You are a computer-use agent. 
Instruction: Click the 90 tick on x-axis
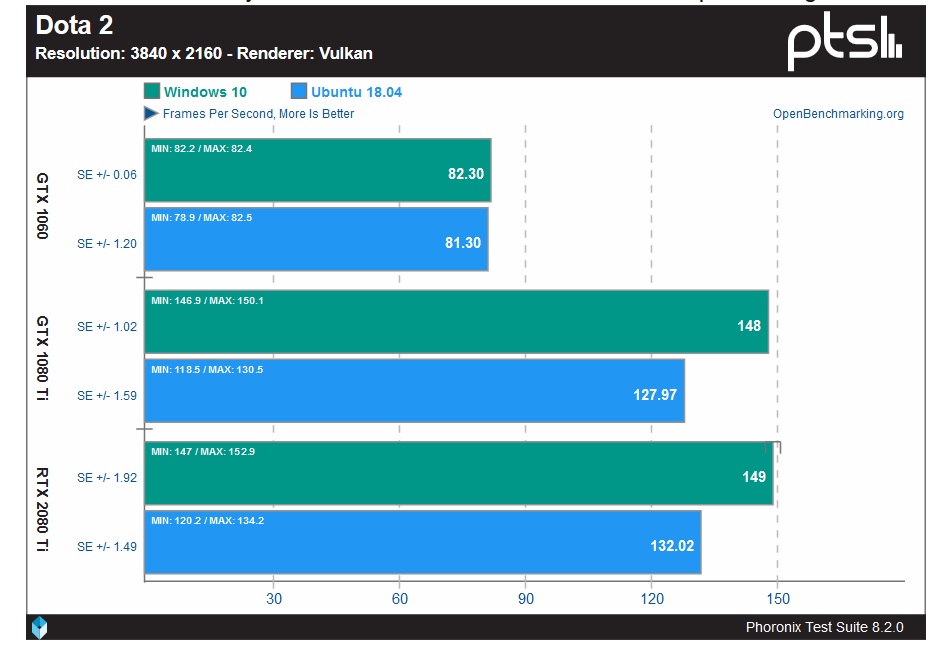coord(525,599)
